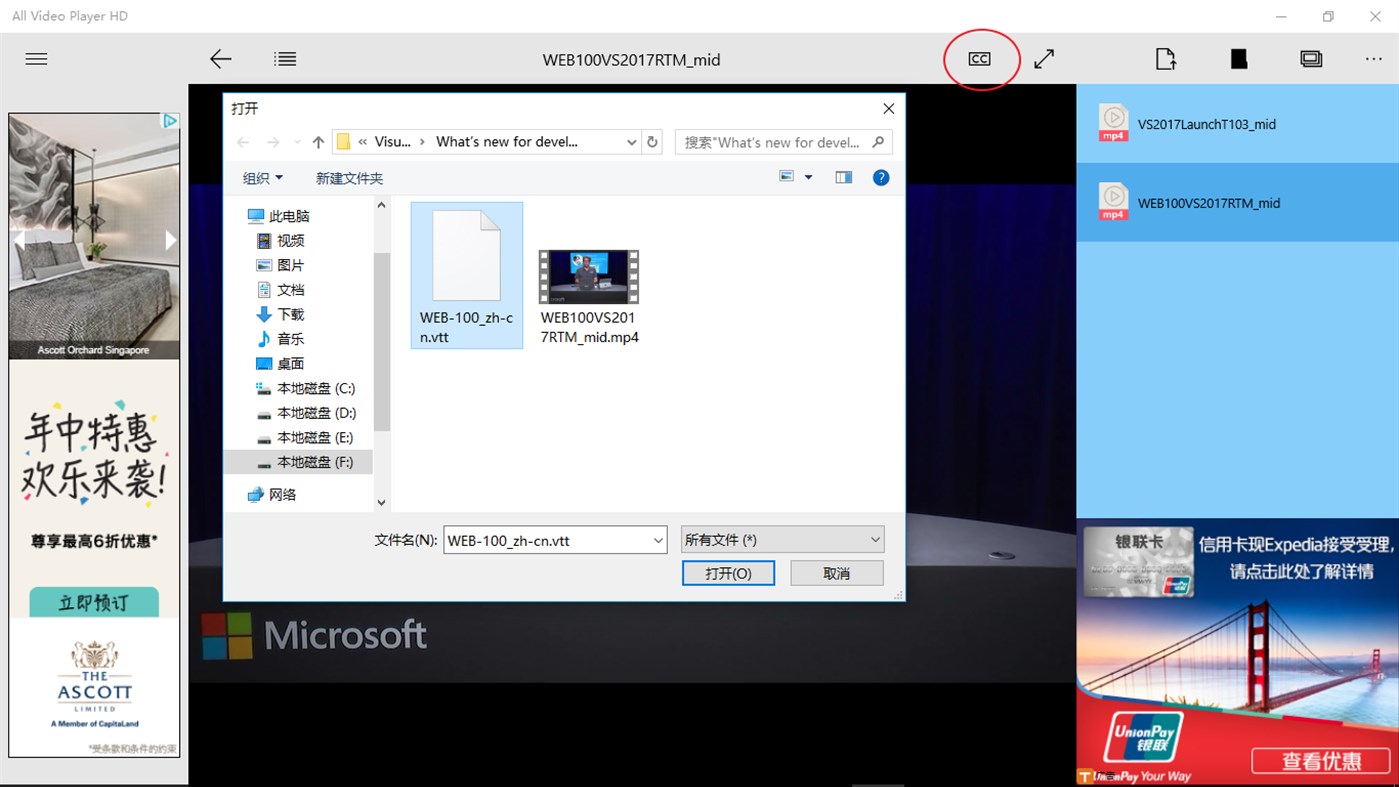Screen dimensions: 1399x787
Task: Open the playlist list icon beside back arrow
Action: [x=284, y=58]
